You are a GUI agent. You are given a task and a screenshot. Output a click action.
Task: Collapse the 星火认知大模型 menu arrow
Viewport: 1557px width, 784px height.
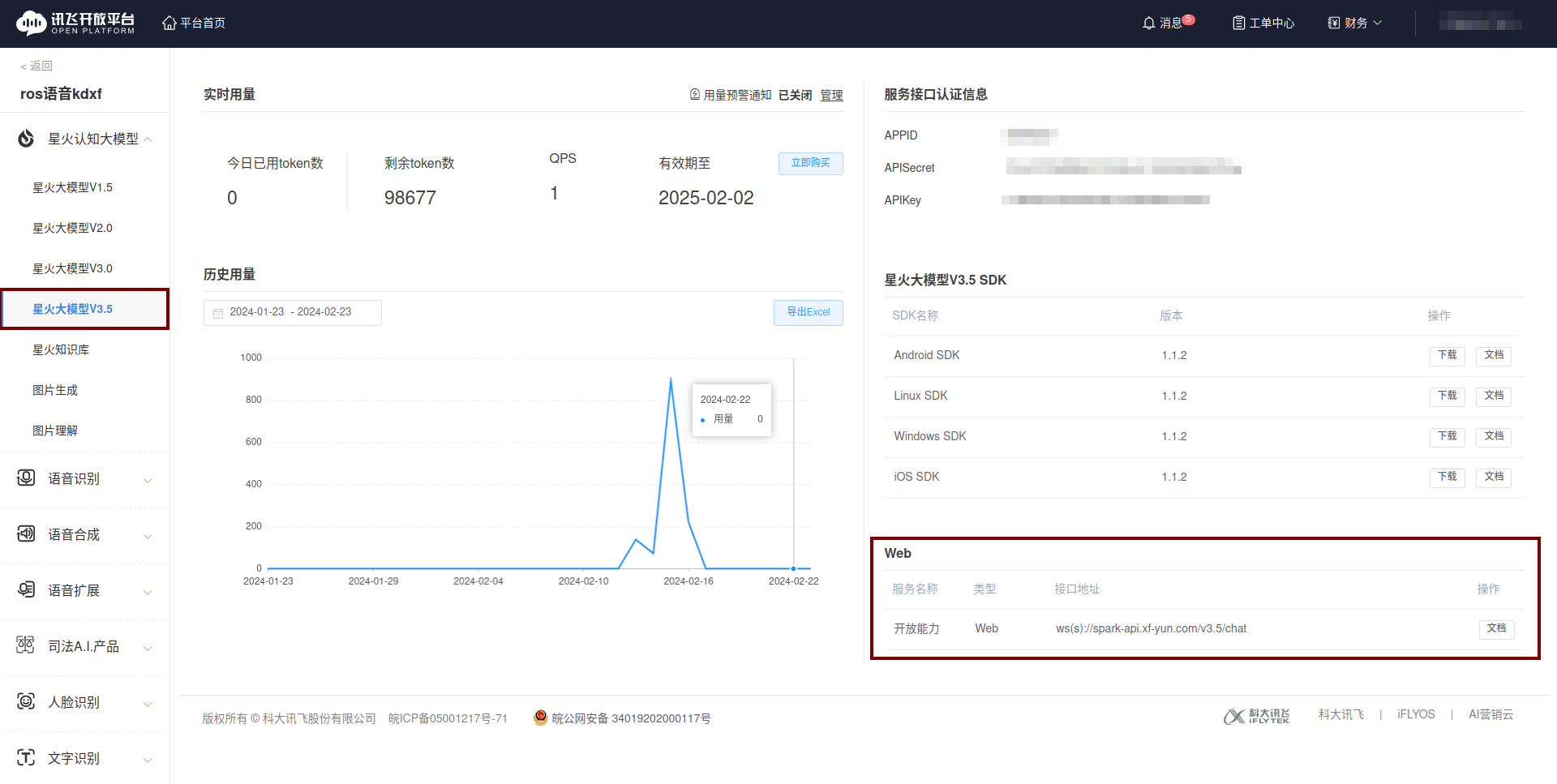(148, 139)
